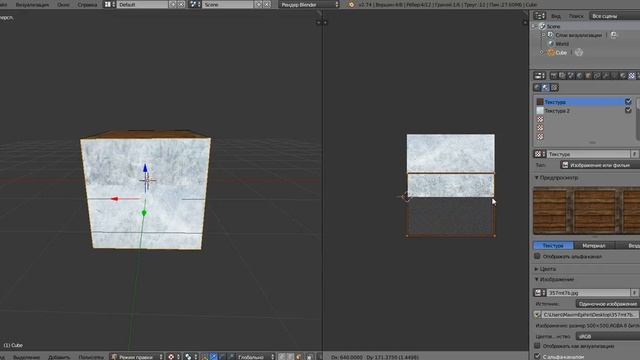Open the outliner Вид menu

(556, 16)
